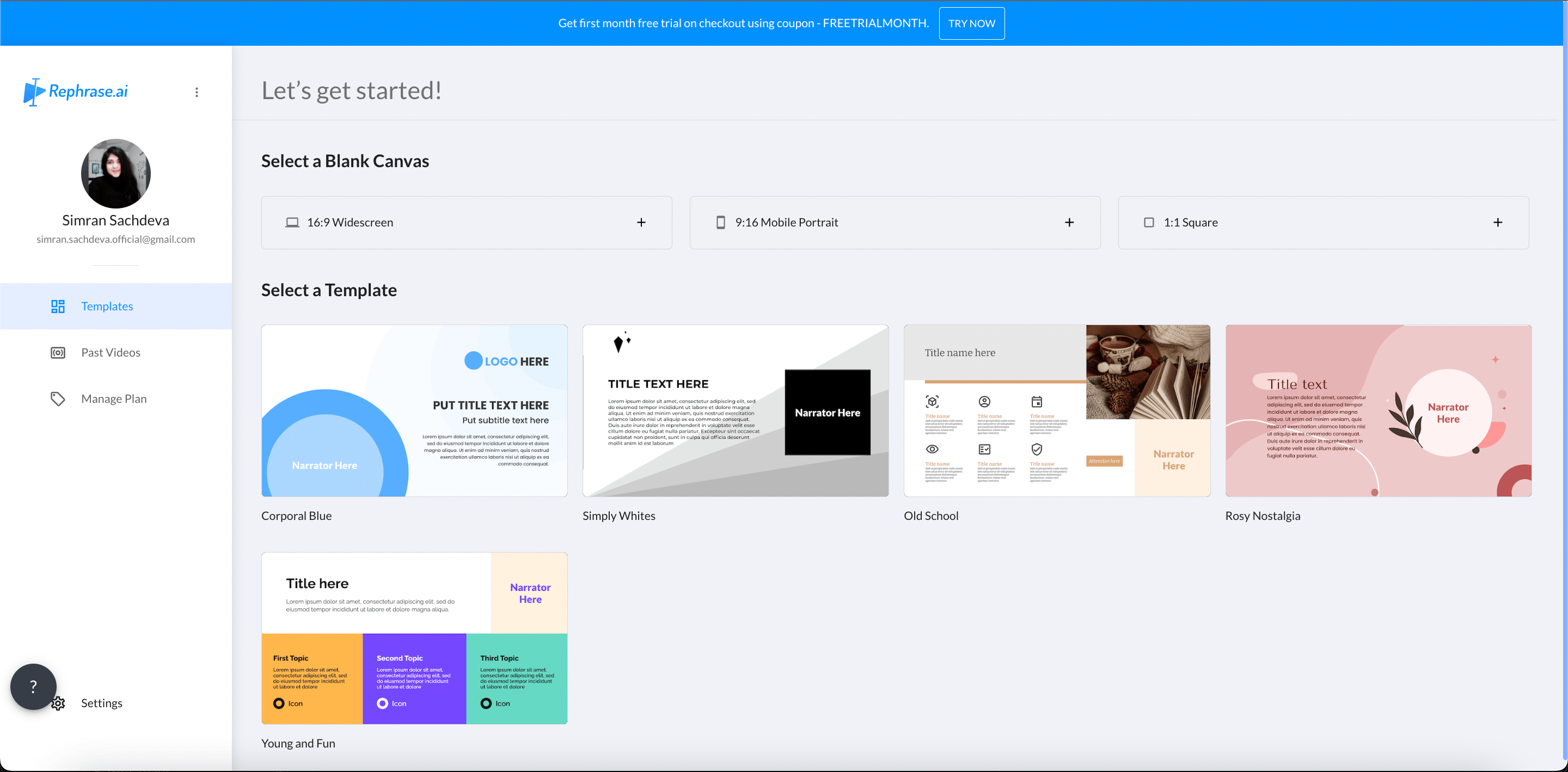Open Settings via the gear icon
This screenshot has width=1568, height=772.
[x=58, y=703]
